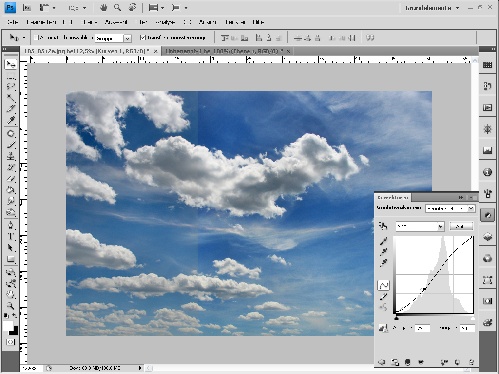This screenshot has height=374, width=499.
Task: Select the Brush tool
Action: (10, 145)
